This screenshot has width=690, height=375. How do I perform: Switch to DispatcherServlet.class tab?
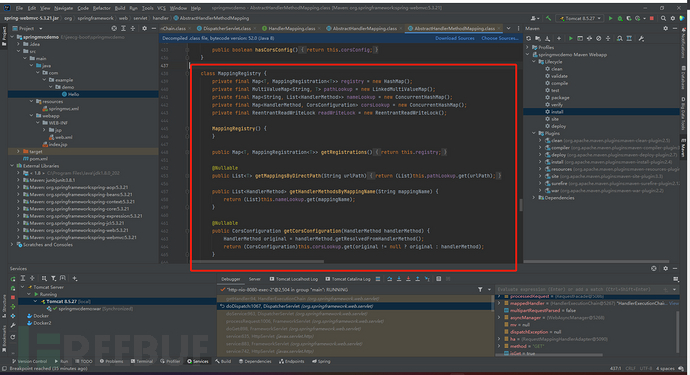(x=227, y=28)
